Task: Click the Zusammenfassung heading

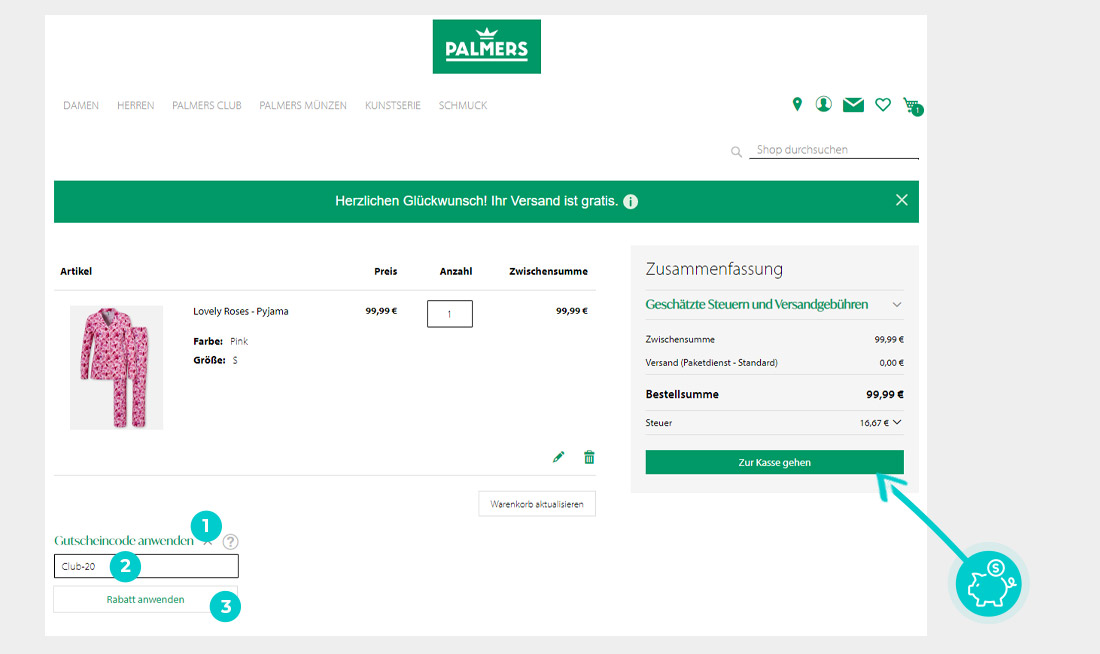Action: [714, 269]
